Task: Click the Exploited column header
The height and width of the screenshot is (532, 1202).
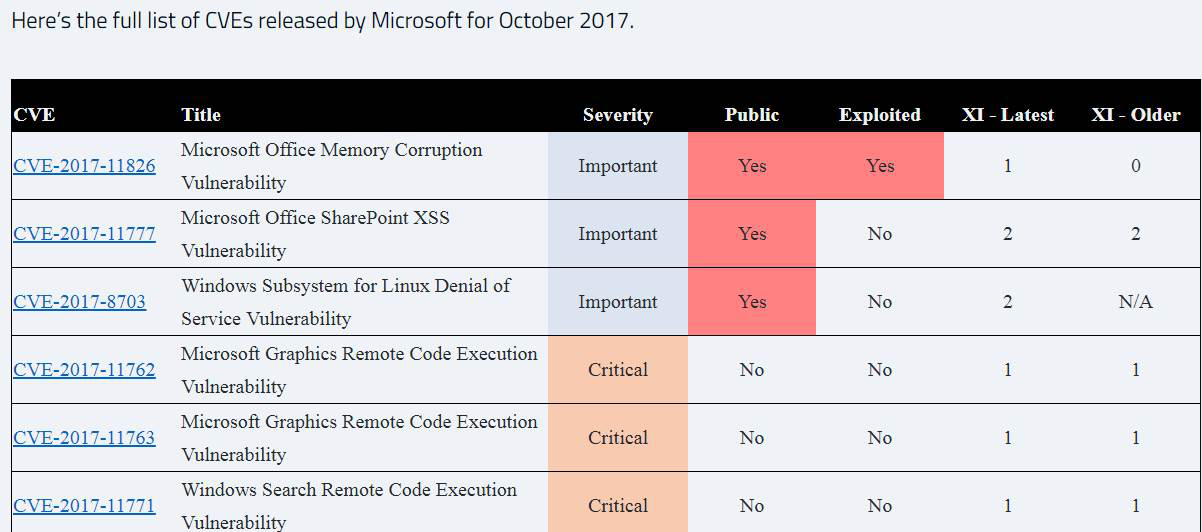Action: tap(879, 115)
